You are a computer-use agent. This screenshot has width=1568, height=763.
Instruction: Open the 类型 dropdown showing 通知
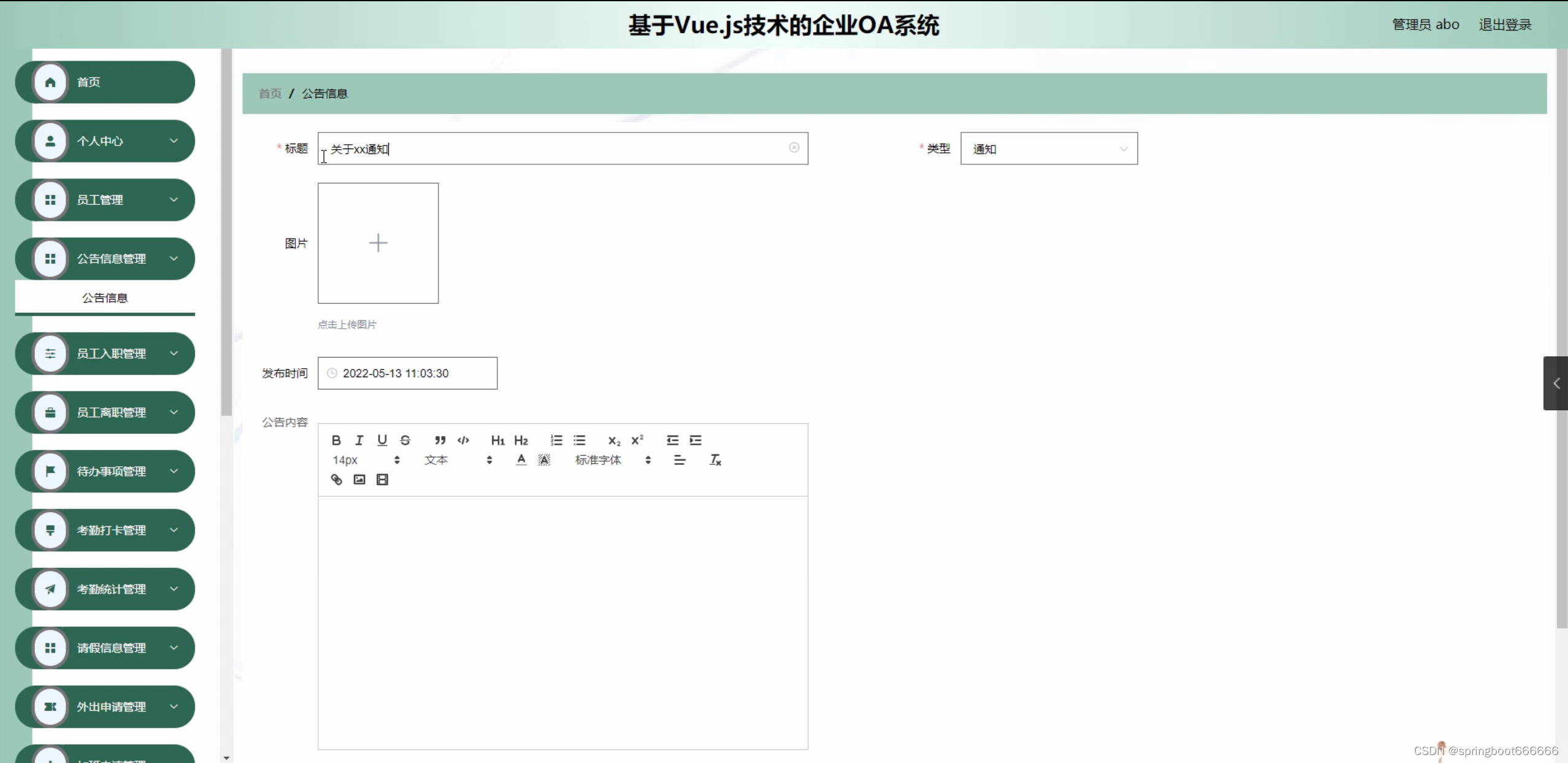click(1048, 148)
